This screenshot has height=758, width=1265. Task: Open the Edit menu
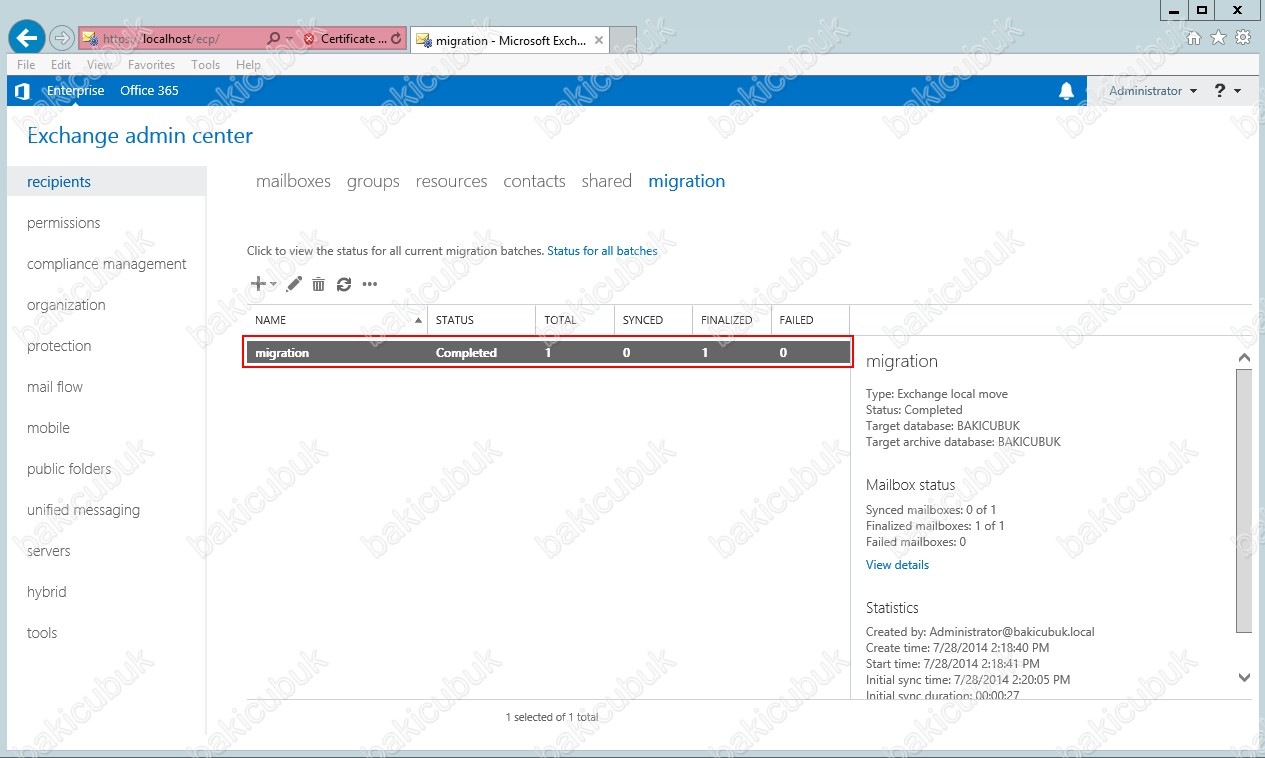click(x=61, y=65)
